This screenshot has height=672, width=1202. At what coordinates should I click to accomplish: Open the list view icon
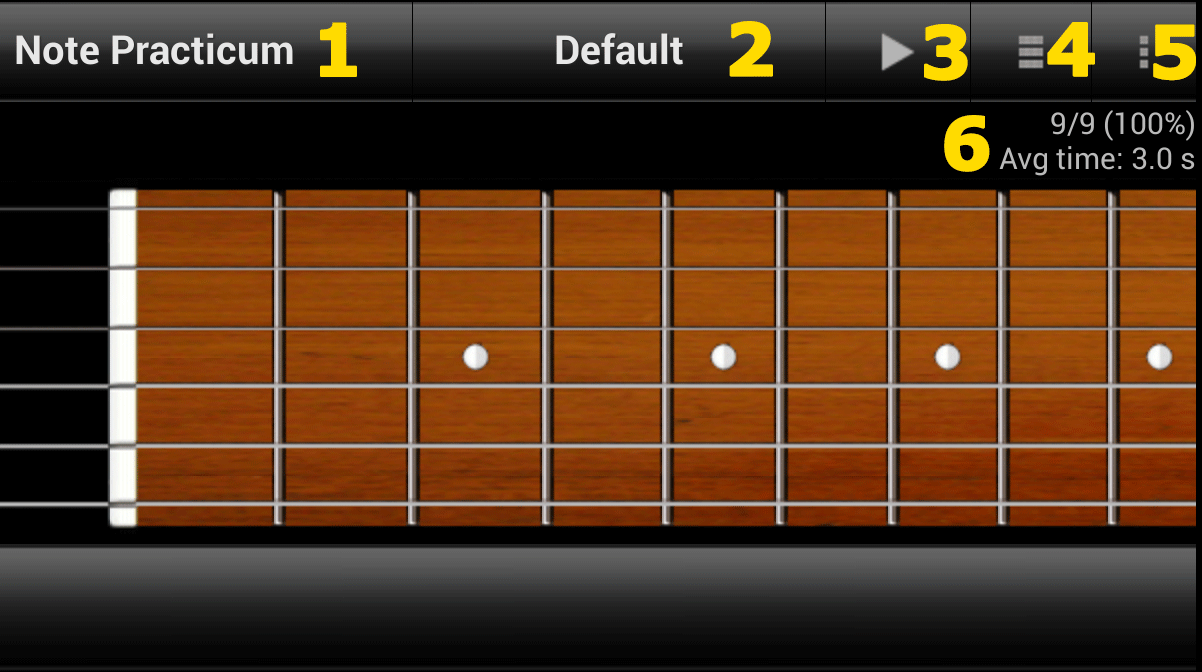point(1030,52)
